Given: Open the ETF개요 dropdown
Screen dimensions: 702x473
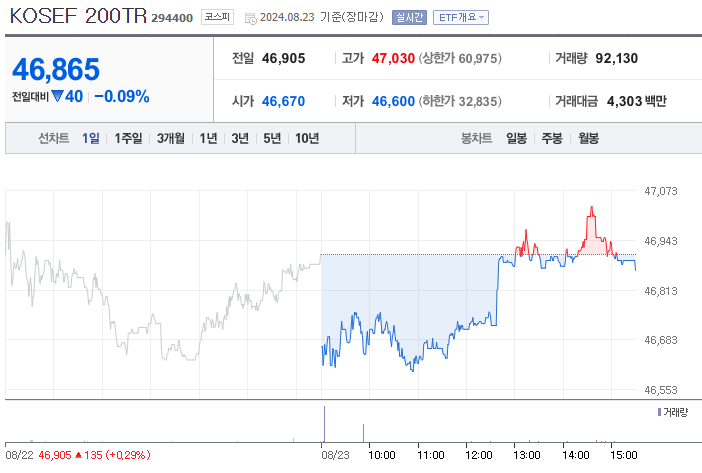Looking at the screenshot, I should (461, 17).
